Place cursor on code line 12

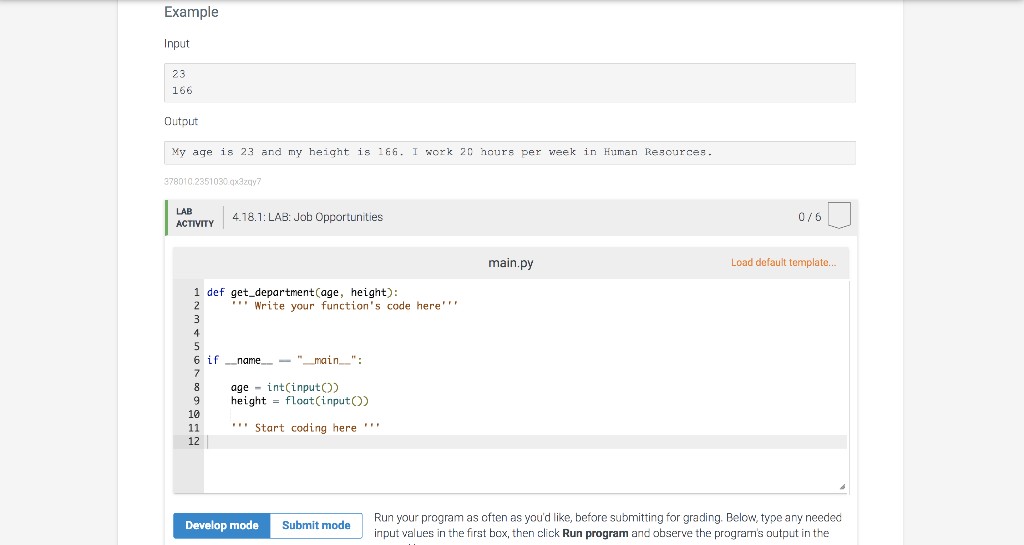tap(526, 442)
